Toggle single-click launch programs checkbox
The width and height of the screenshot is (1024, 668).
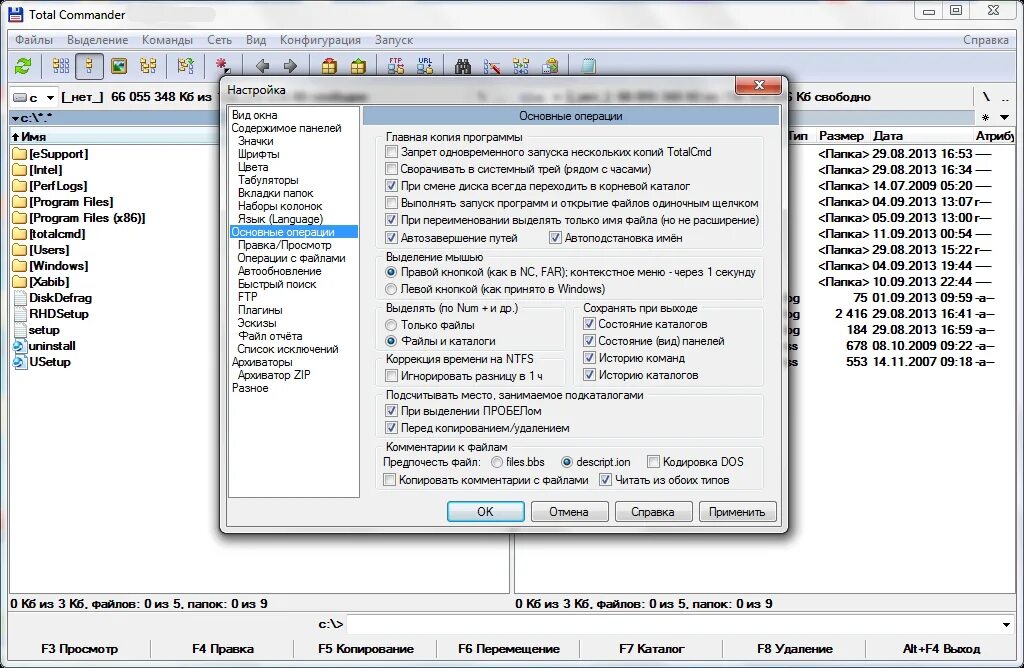pyautogui.click(x=391, y=203)
